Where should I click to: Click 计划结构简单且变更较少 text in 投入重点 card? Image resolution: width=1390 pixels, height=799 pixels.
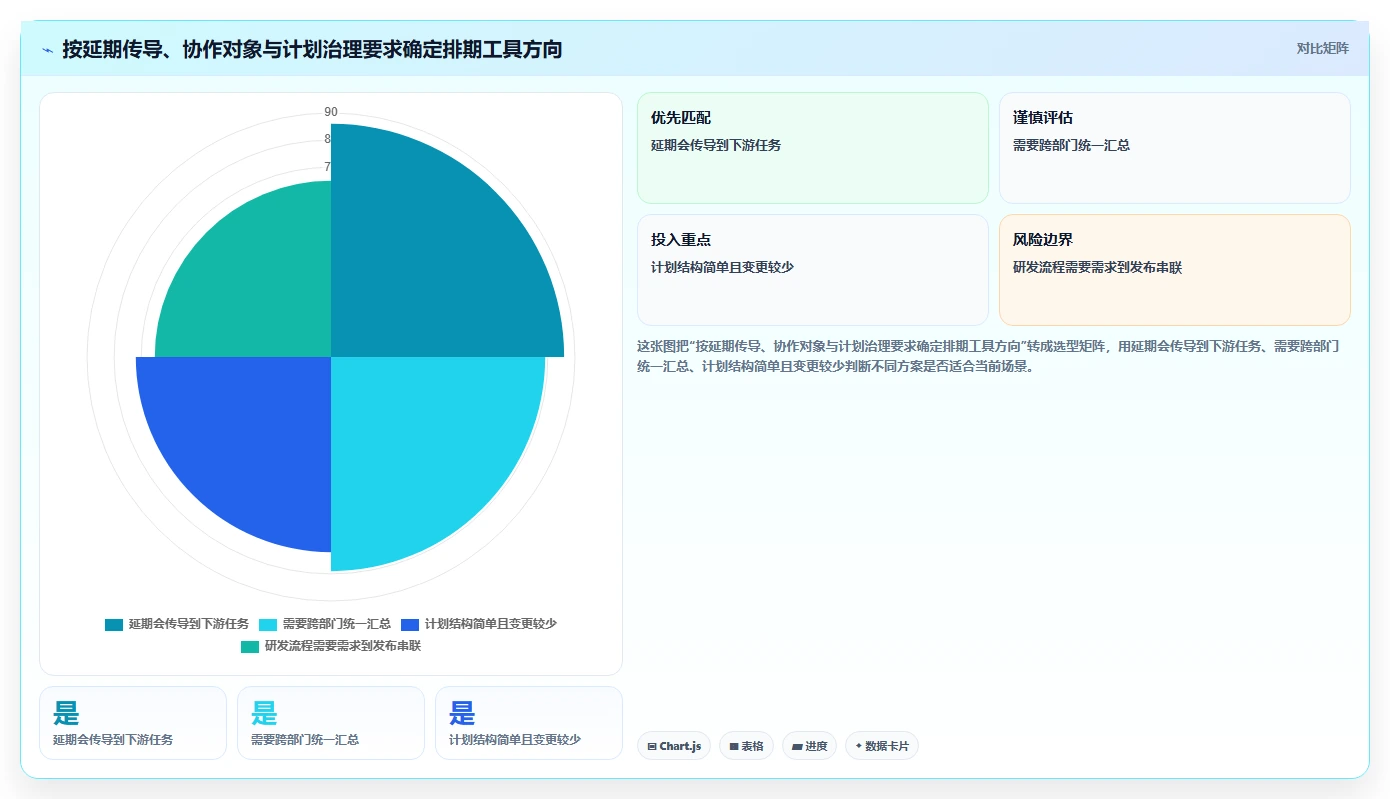click(722, 268)
